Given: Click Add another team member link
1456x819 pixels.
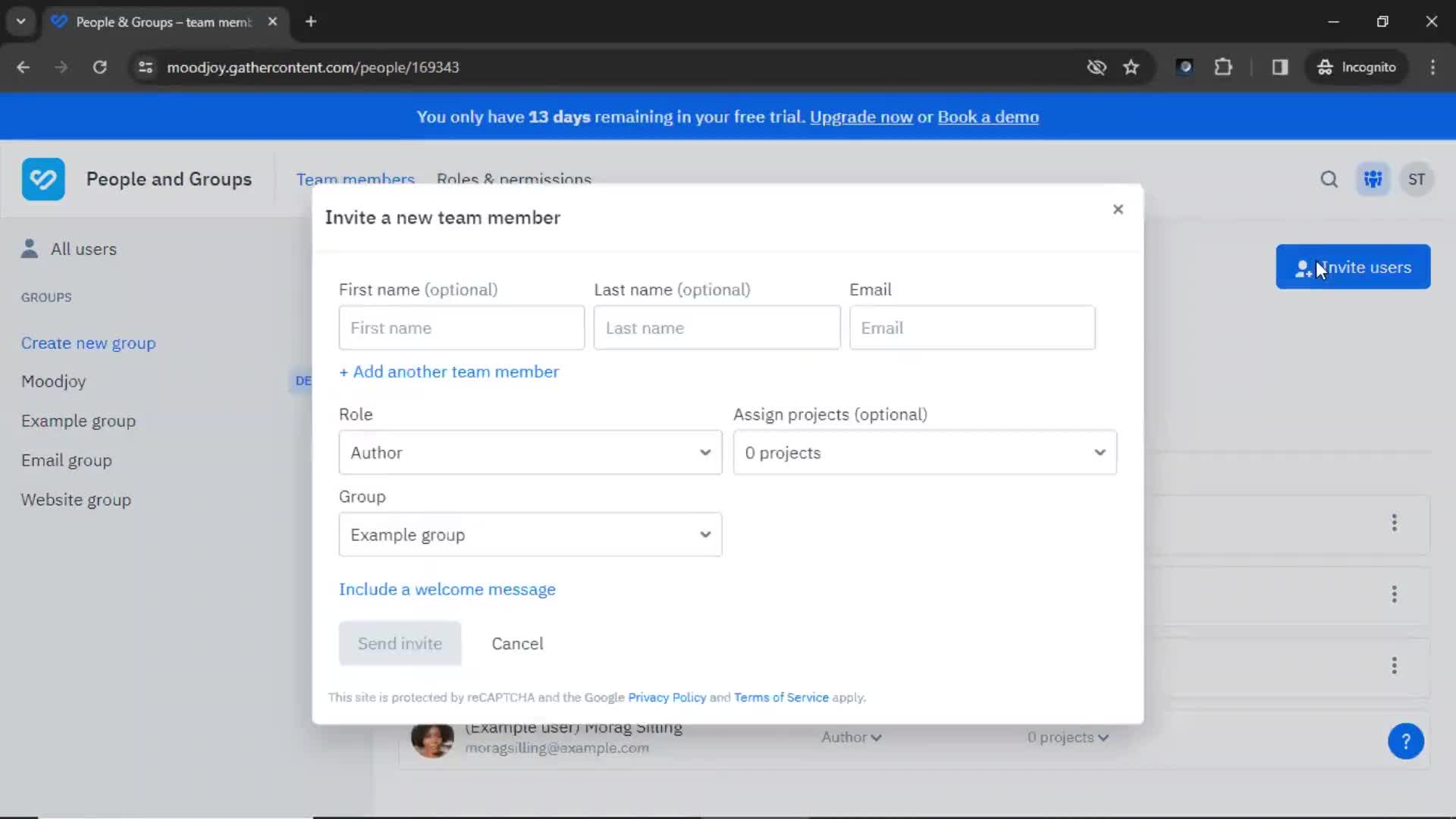Looking at the screenshot, I should pos(448,371).
